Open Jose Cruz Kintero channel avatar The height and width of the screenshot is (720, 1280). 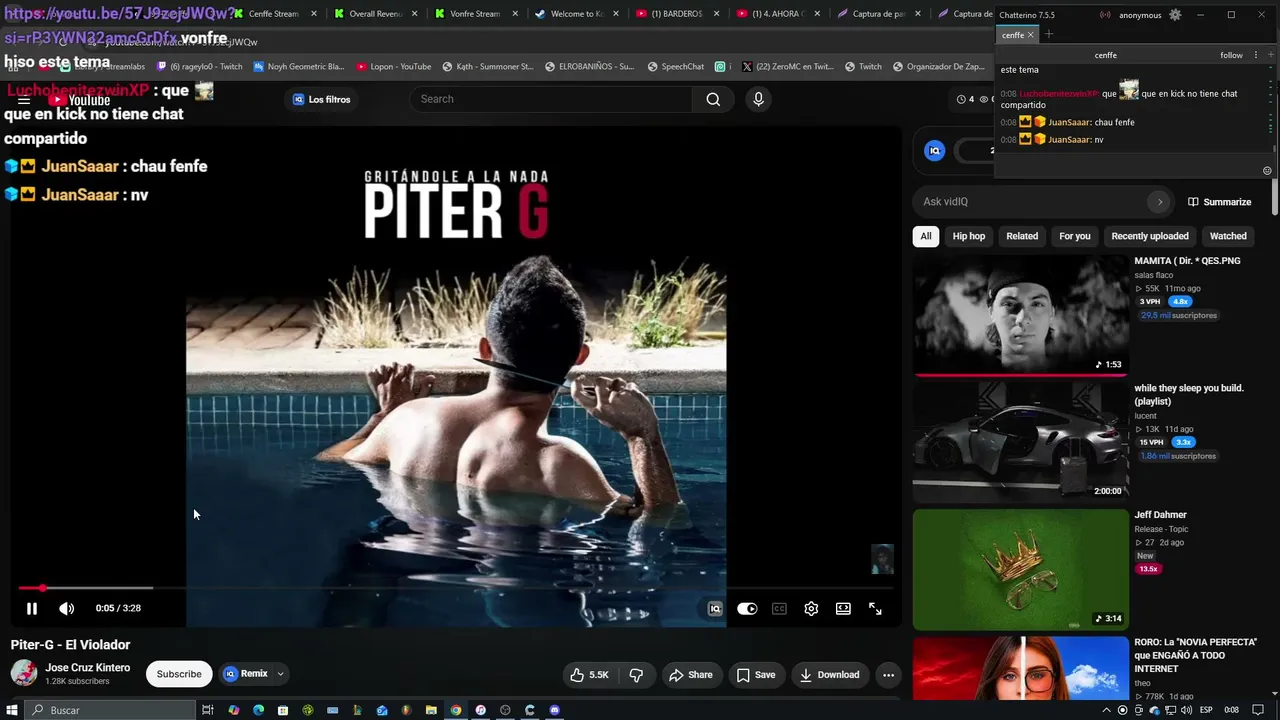point(24,673)
